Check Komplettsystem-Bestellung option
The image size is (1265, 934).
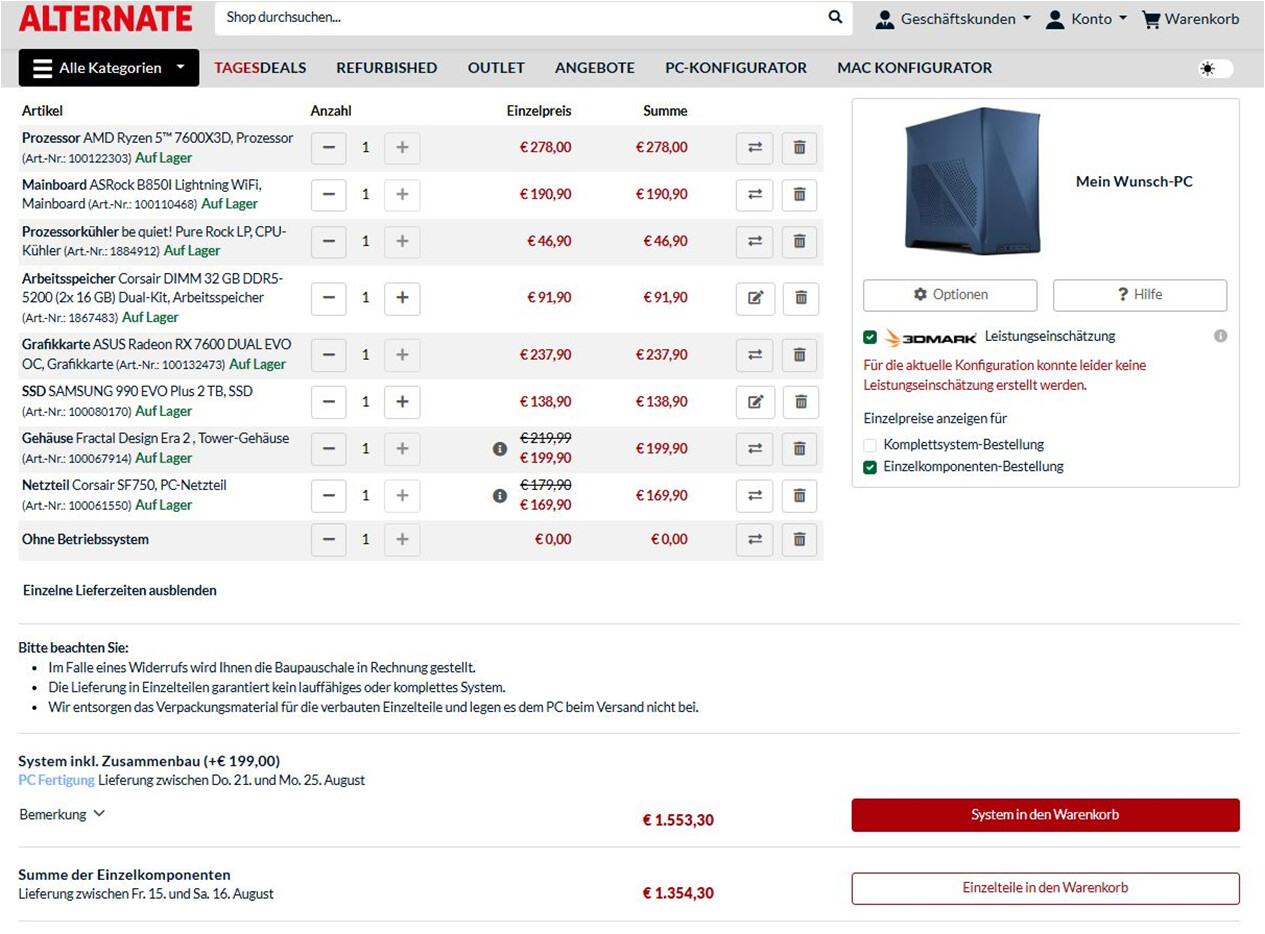pyautogui.click(x=870, y=445)
